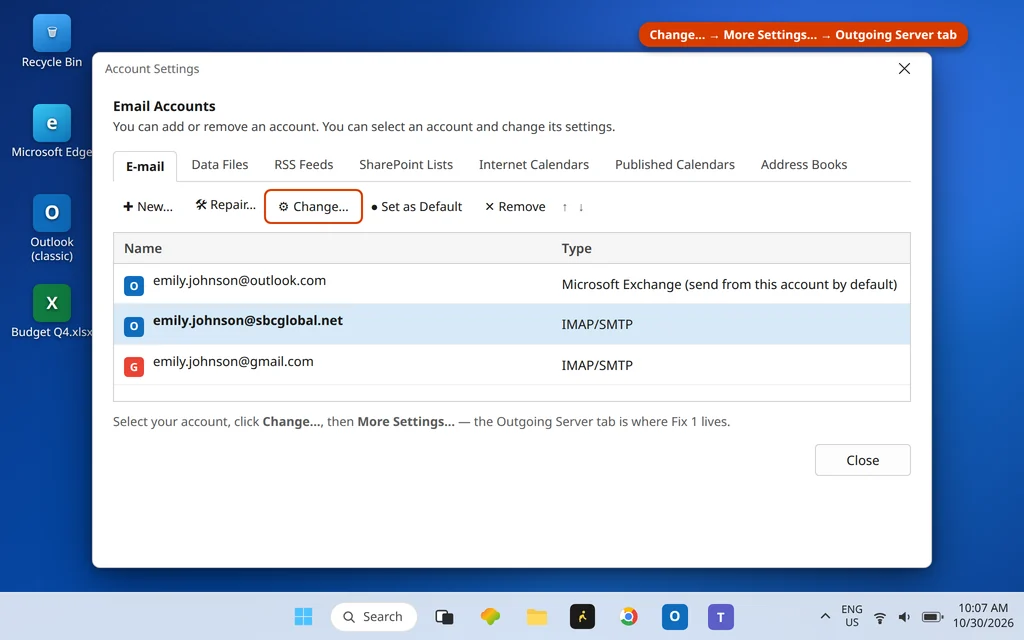The image size is (1024, 640).
Task: Click Set as Default
Action: [x=417, y=206]
